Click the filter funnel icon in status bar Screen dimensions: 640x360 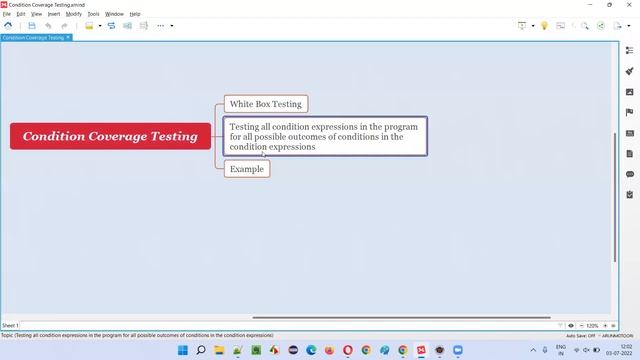560,326
